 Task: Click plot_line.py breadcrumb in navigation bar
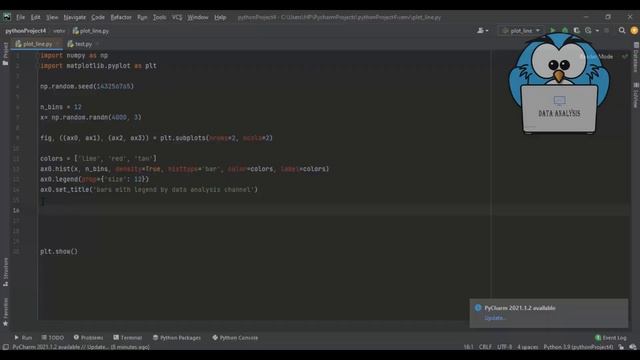click(x=91, y=31)
